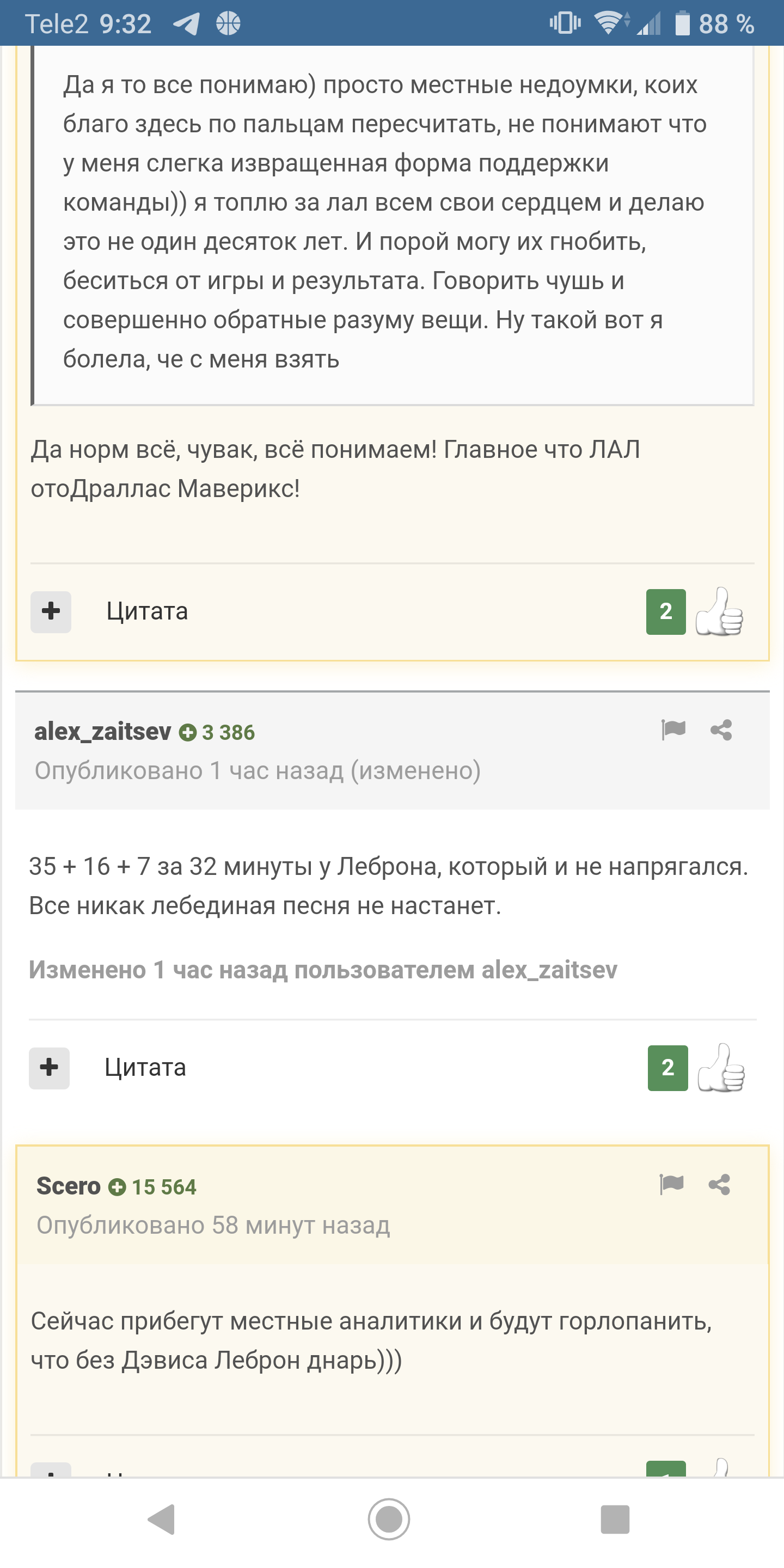Give thumbs up to ЛАЛ Маверикс reply
The width and height of the screenshot is (784, 1568).
click(719, 611)
